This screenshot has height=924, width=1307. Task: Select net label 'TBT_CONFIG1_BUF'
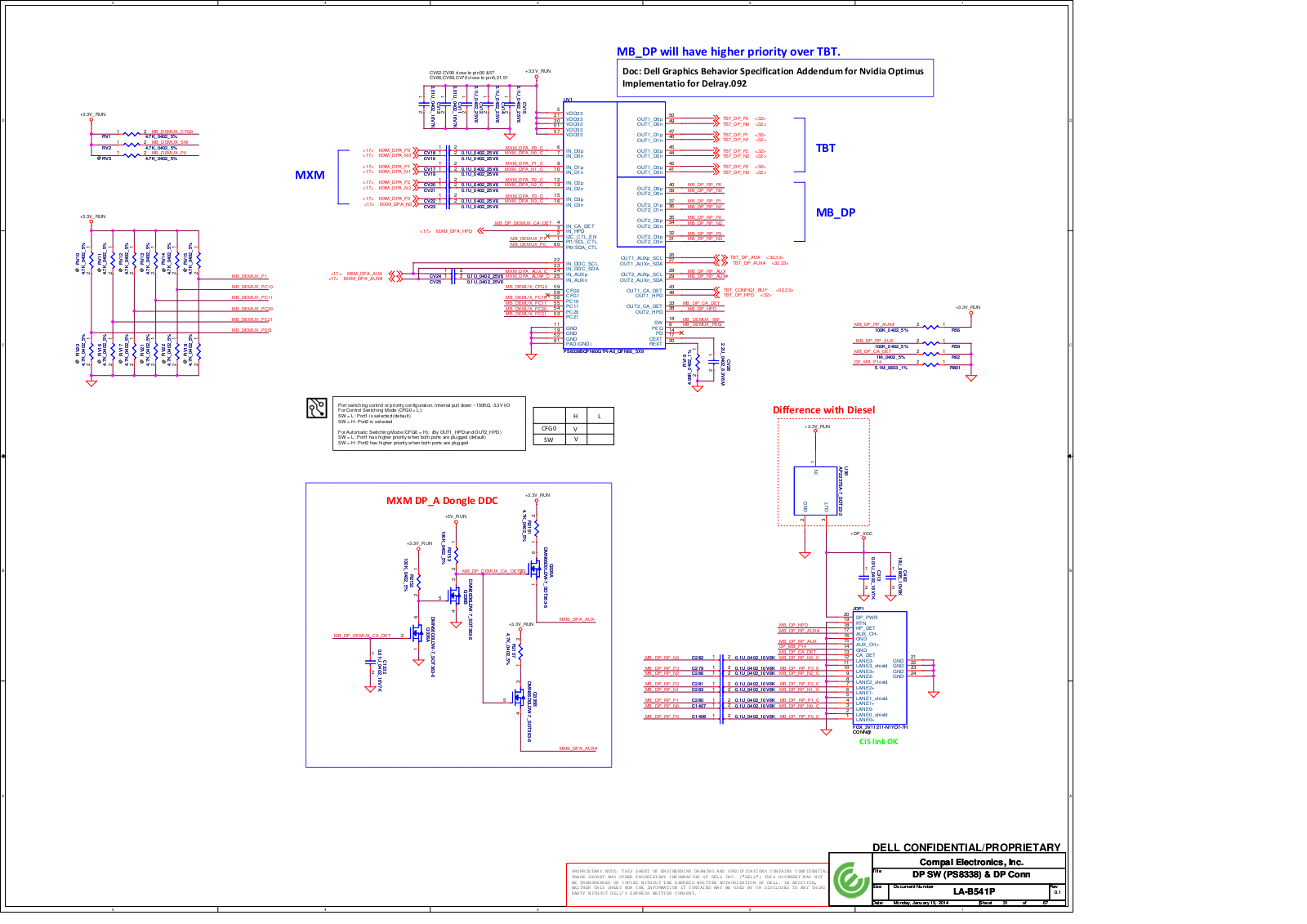745,290
